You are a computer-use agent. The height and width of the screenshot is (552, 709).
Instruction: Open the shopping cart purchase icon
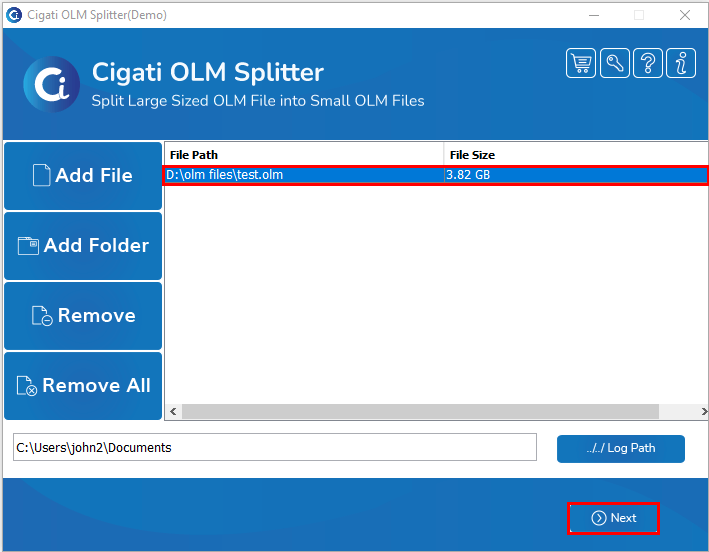[581, 63]
